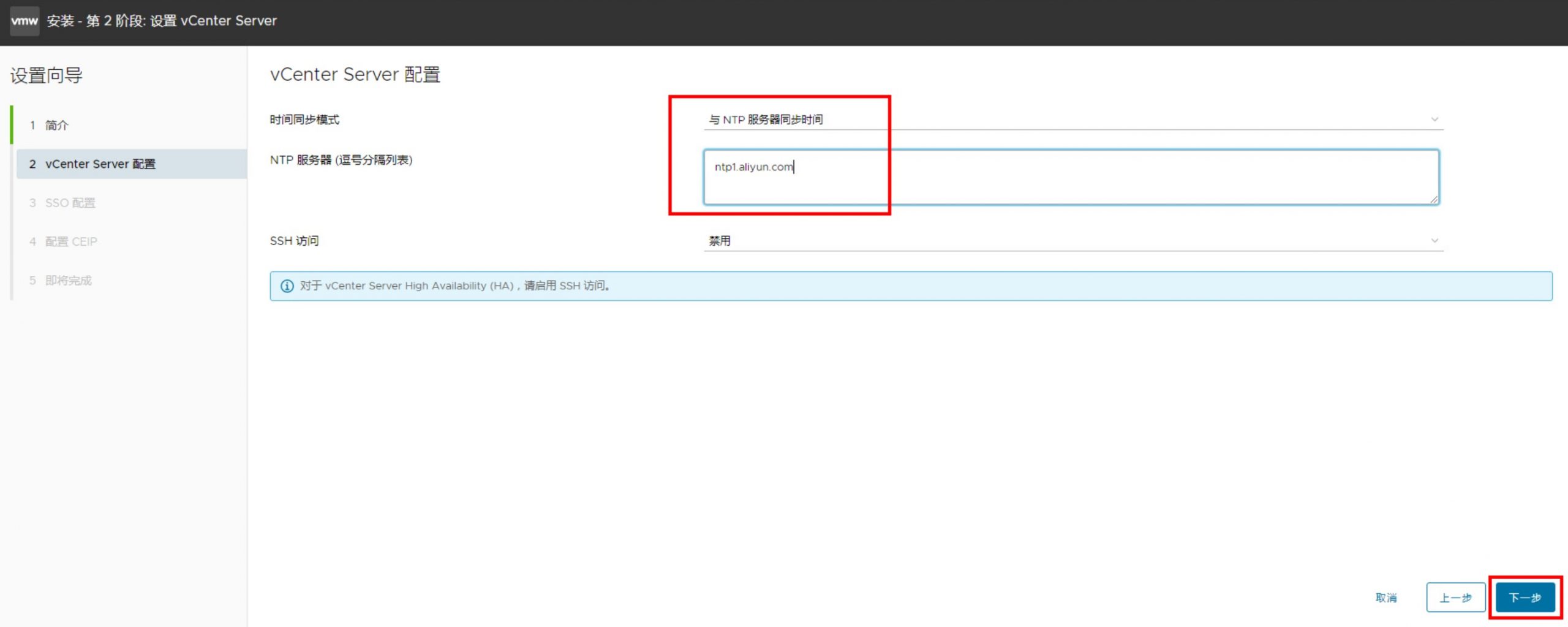Click the SSH 访问 label

[295, 241]
